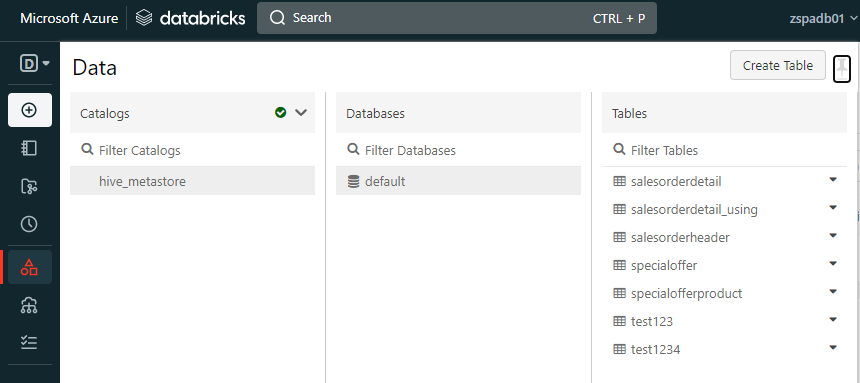Click the table icon beside test1234
The width and height of the screenshot is (860, 383).
pyautogui.click(x=619, y=349)
